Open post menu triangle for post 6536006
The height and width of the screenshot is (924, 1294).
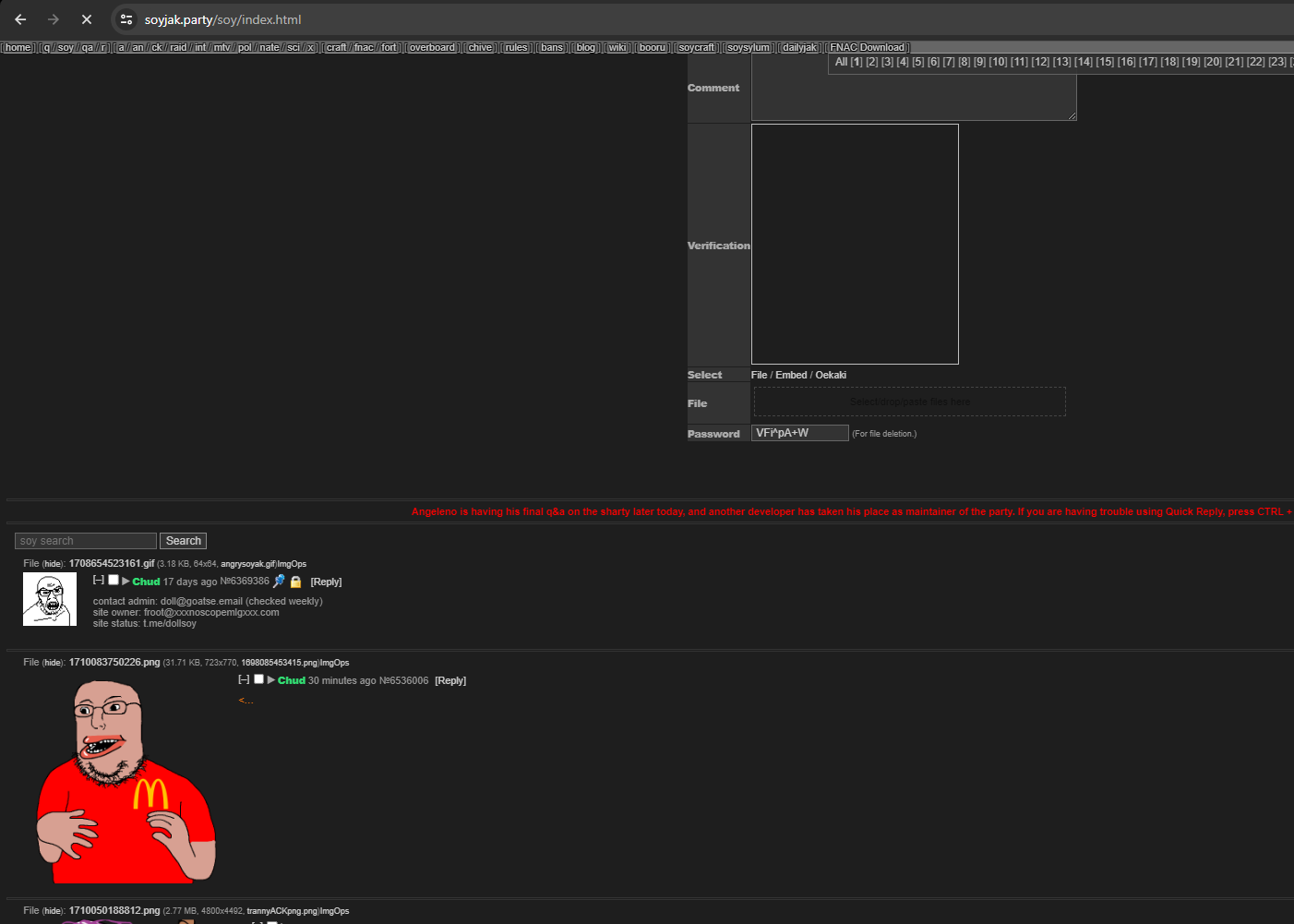tap(271, 680)
